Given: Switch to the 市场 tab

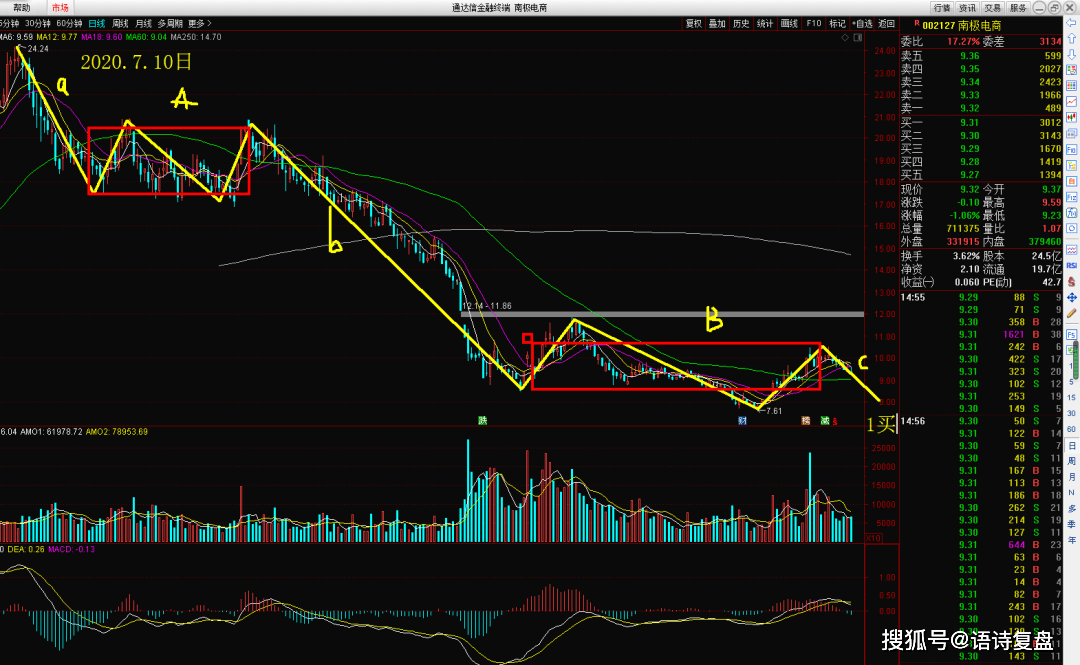Looking at the screenshot, I should tap(61, 7).
